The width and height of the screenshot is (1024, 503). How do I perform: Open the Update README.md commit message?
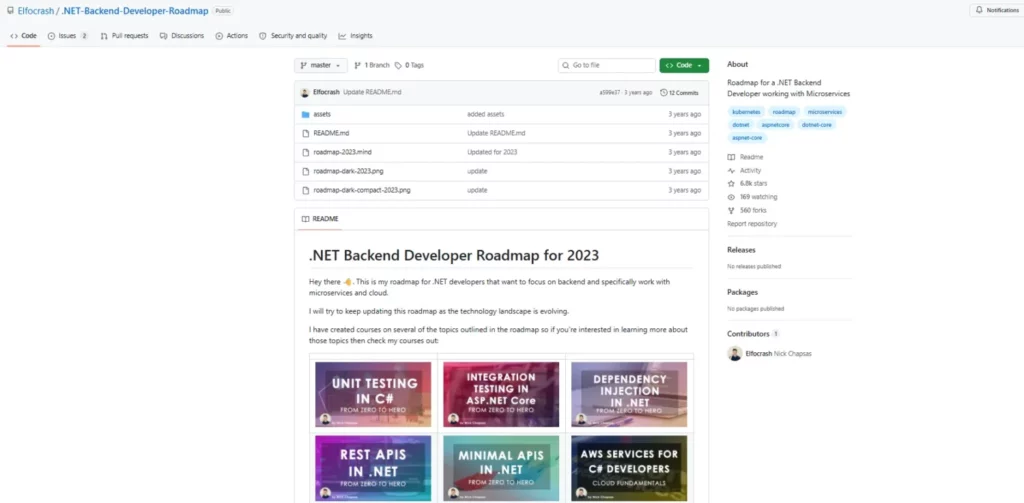click(372, 93)
